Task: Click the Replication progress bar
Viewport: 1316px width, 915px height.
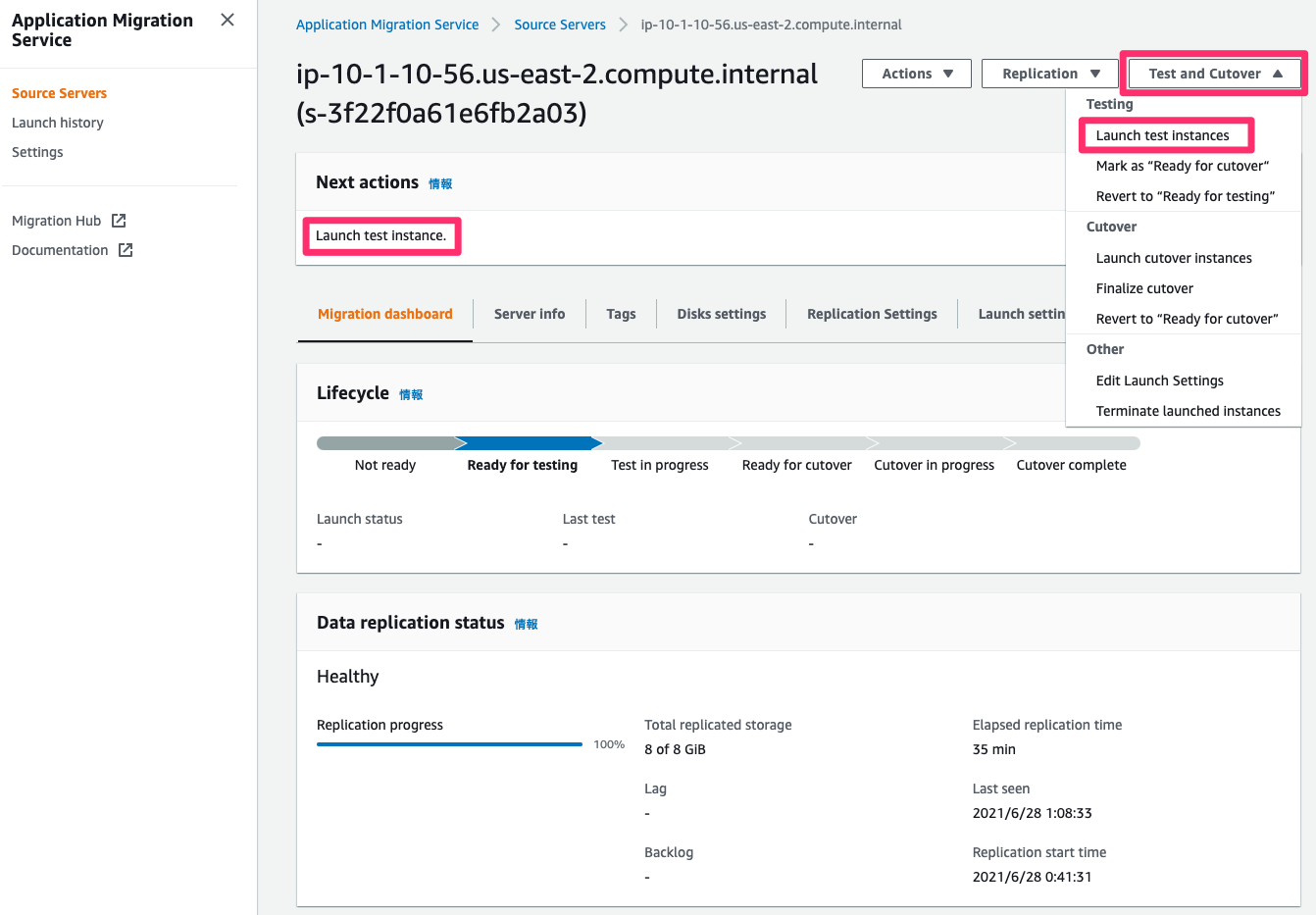Action: 449,744
